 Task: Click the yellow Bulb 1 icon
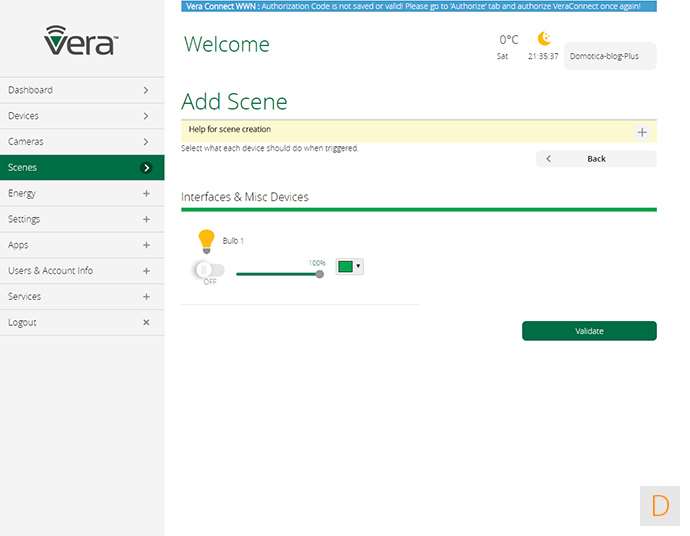206,240
